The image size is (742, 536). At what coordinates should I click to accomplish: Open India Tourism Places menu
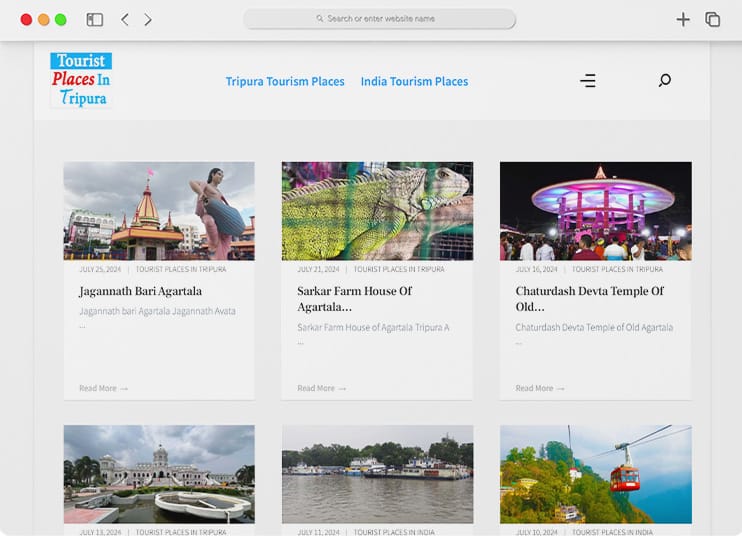tap(414, 81)
